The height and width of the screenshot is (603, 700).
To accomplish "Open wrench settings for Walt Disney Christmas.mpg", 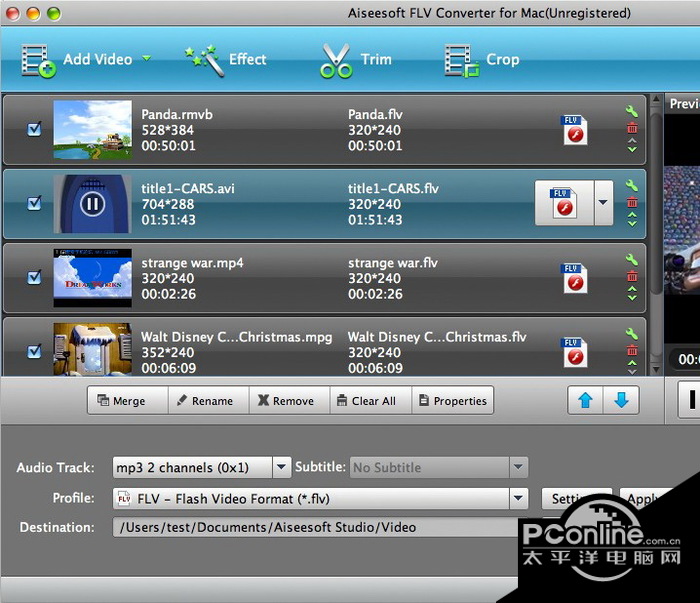I will [x=632, y=333].
